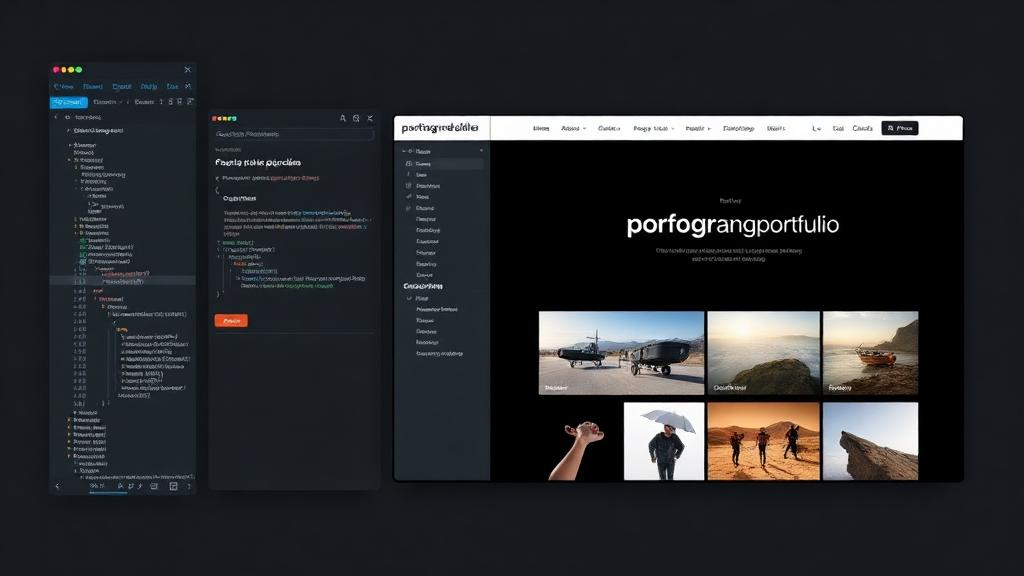Image resolution: width=1024 pixels, height=576 pixels.
Task: Collapse the top folder in the file tree
Action: 56,117
